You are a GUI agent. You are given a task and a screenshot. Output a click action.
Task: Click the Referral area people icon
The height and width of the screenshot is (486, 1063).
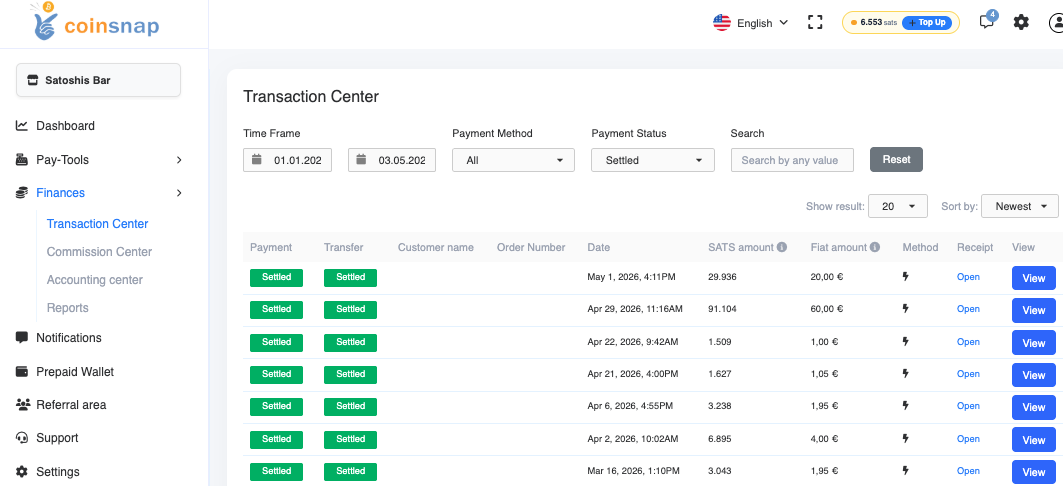click(22, 405)
